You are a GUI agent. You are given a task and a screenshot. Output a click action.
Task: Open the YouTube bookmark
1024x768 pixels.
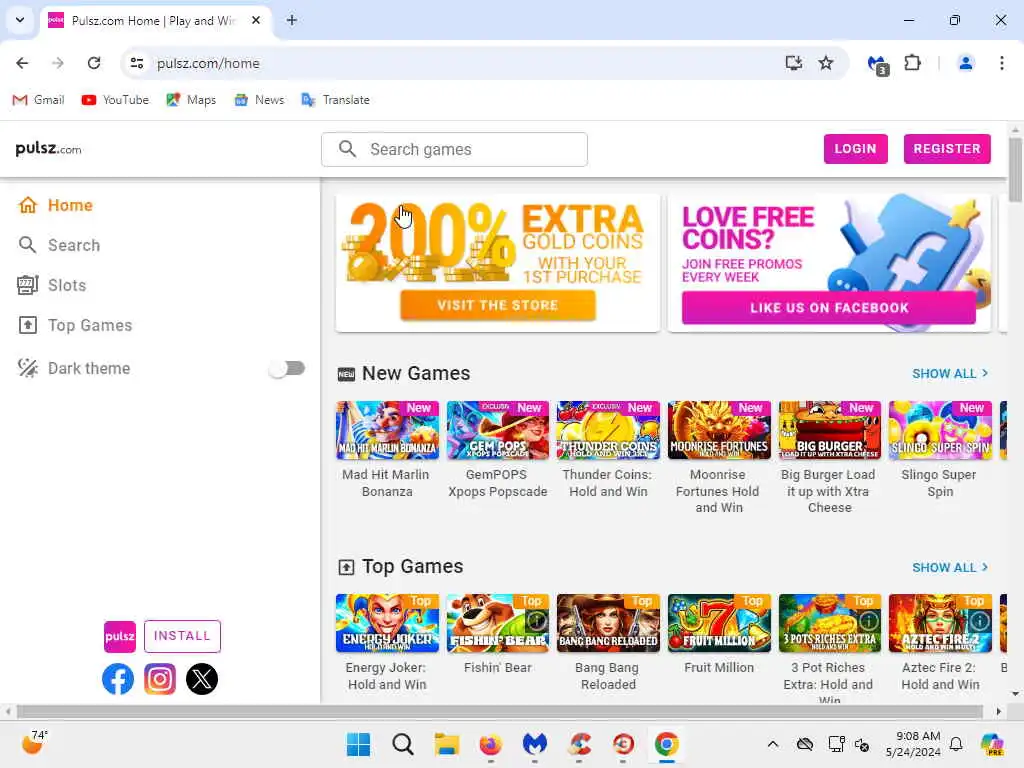(115, 100)
